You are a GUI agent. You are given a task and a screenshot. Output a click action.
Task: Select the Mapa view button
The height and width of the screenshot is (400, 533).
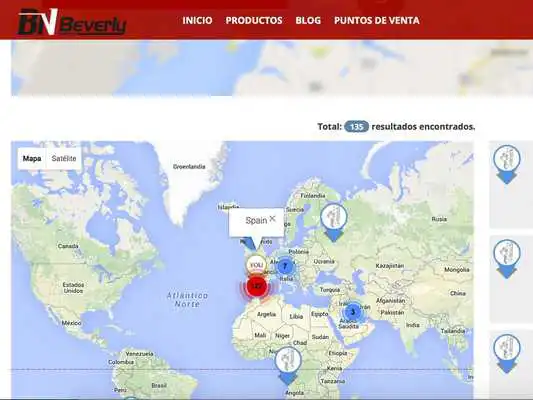[32, 158]
